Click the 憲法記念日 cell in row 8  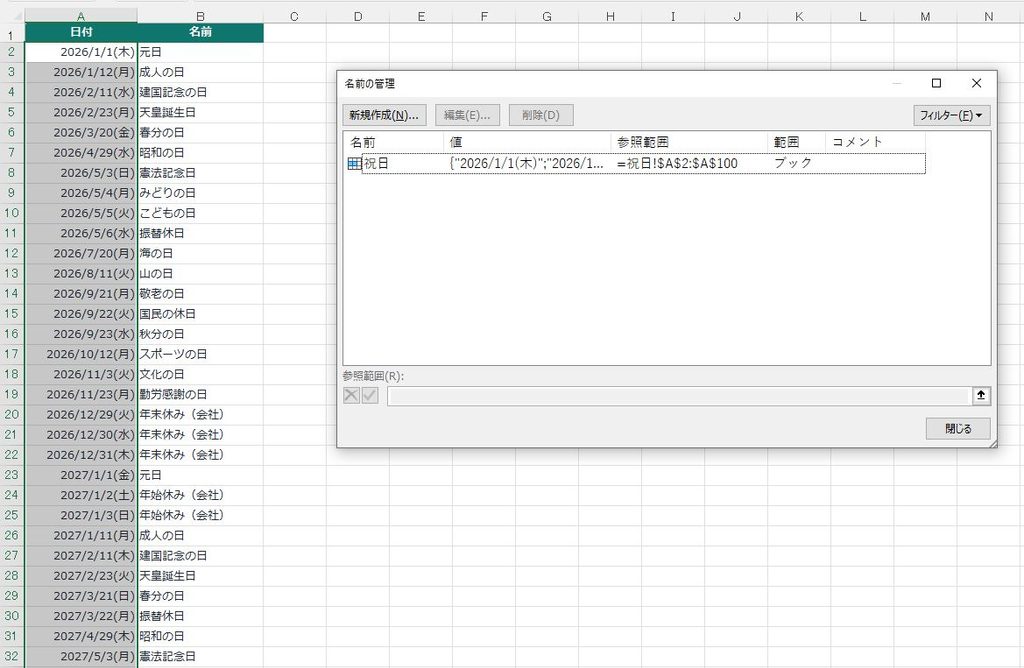[200, 173]
